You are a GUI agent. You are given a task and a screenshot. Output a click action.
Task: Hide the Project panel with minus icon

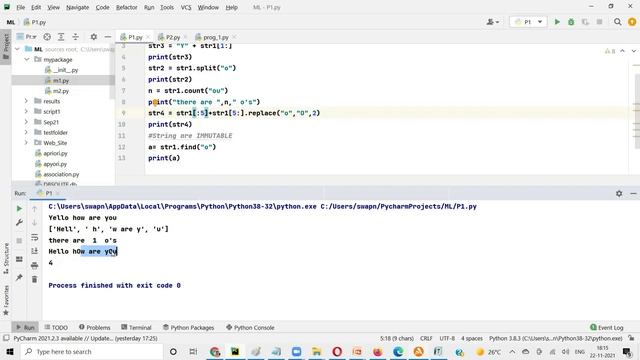click(108, 37)
